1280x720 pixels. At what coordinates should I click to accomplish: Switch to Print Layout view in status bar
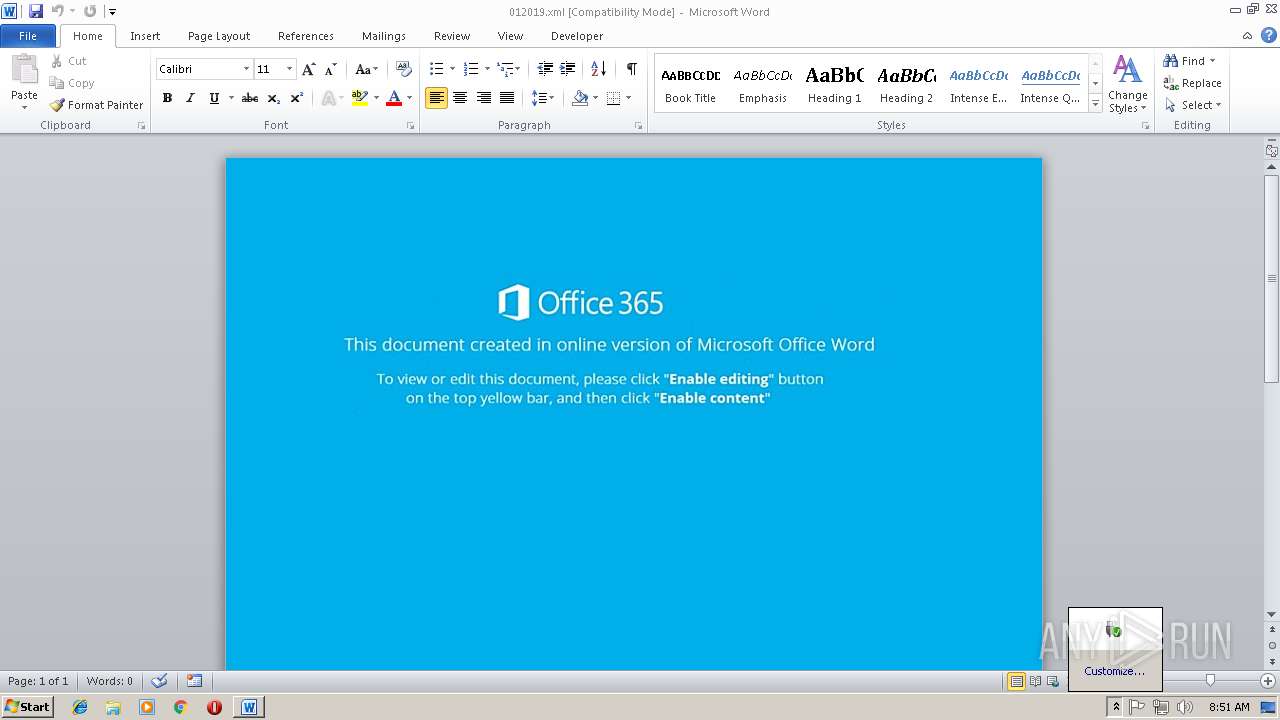[1017, 681]
